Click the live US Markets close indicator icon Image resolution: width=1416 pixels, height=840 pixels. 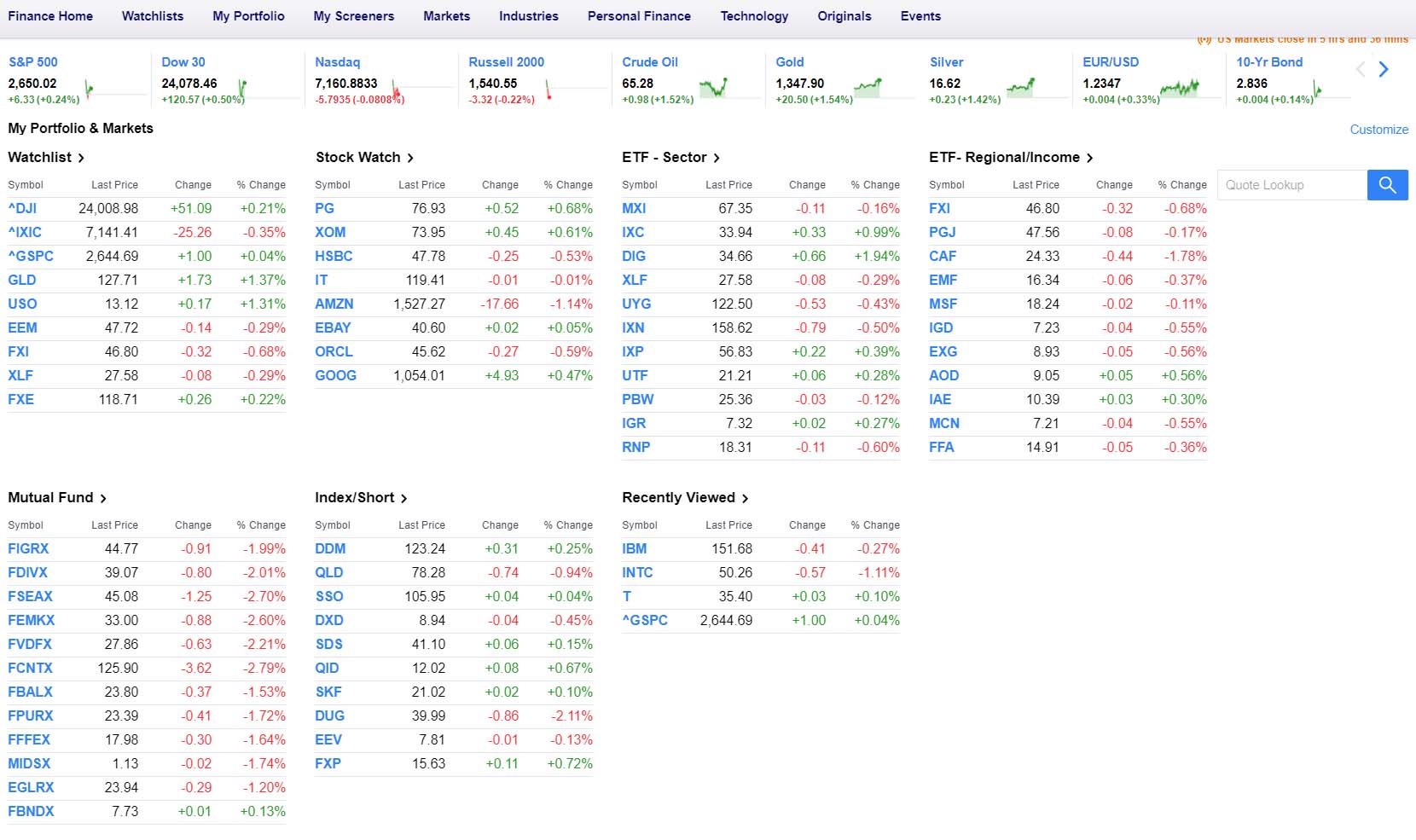[x=1203, y=38]
